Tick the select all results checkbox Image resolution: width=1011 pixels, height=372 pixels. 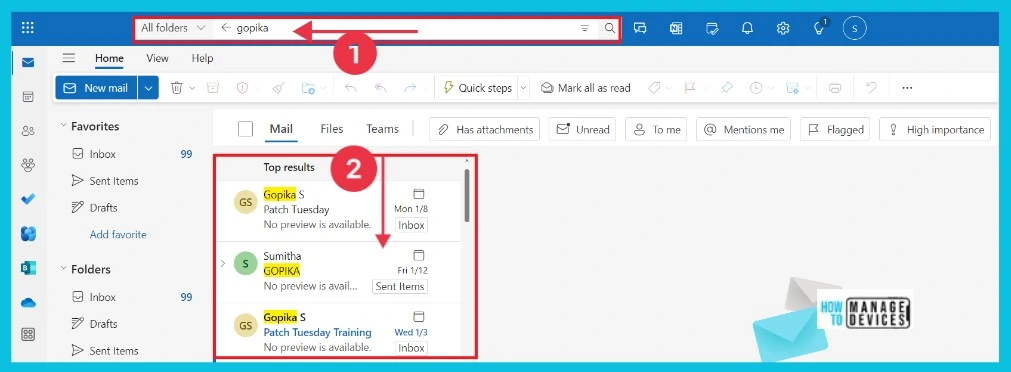245,129
